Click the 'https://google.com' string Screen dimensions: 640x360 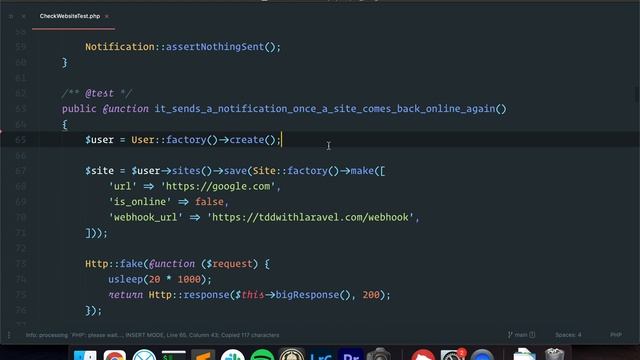[218, 187]
